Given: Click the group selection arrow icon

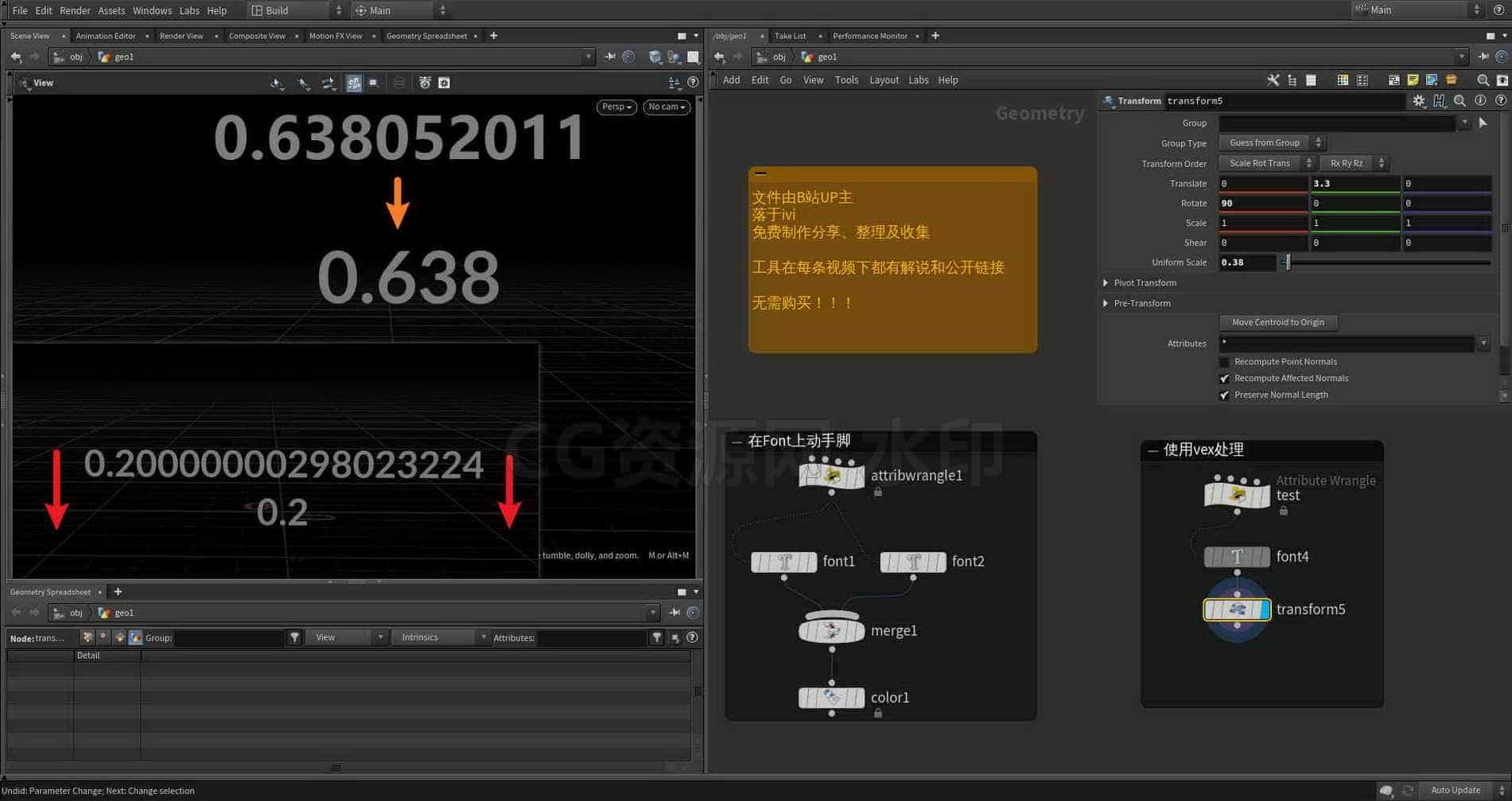Looking at the screenshot, I should click(x=1483, y=123).
